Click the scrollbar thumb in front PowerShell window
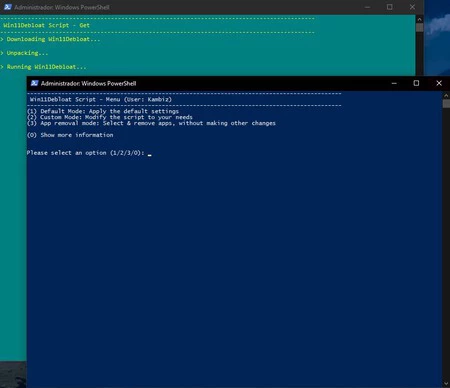This screenshot has width=450, height=388. point(446,104)
